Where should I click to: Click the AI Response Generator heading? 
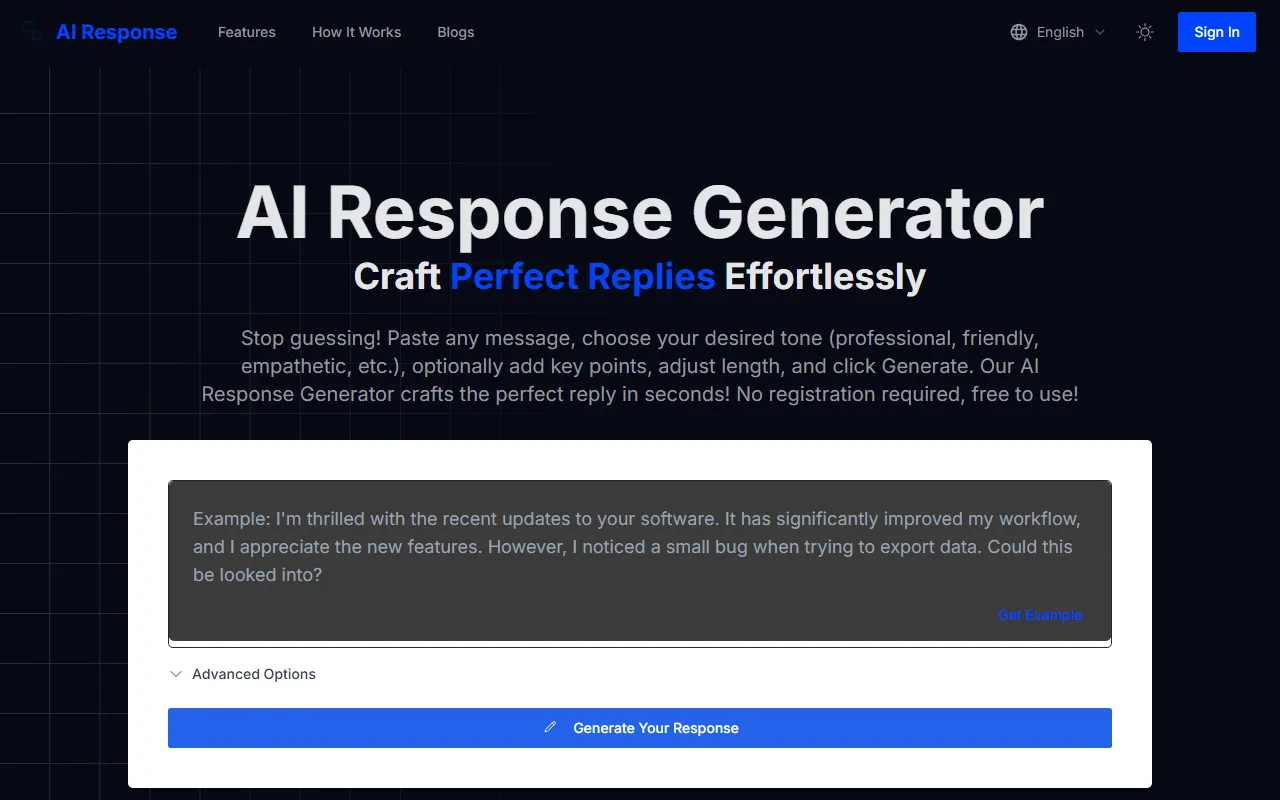640,213
